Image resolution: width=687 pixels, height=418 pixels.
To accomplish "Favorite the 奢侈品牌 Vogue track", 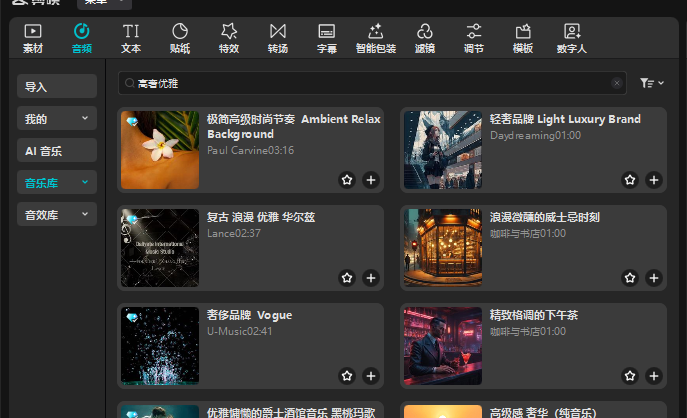I will (x=347, y=376).
